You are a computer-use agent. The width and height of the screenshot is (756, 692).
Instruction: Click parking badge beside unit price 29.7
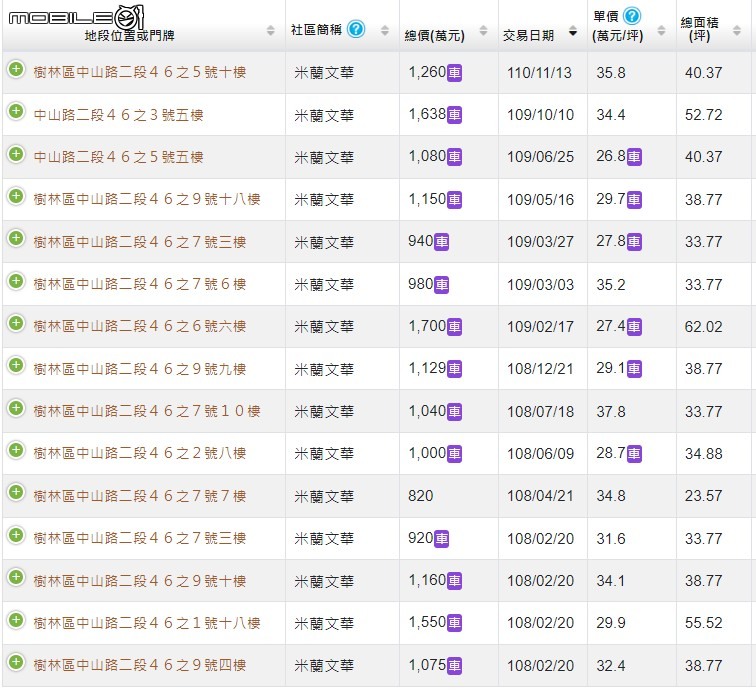point(634,200)
